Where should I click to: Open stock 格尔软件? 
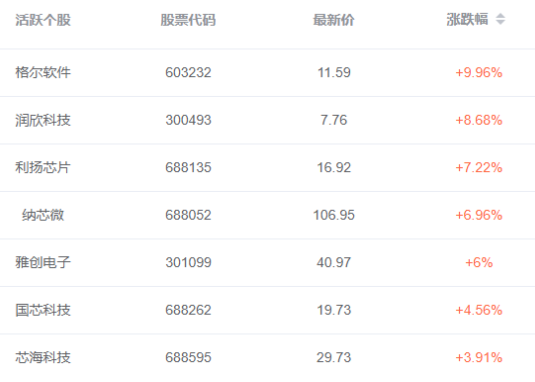tap(43, 72)
